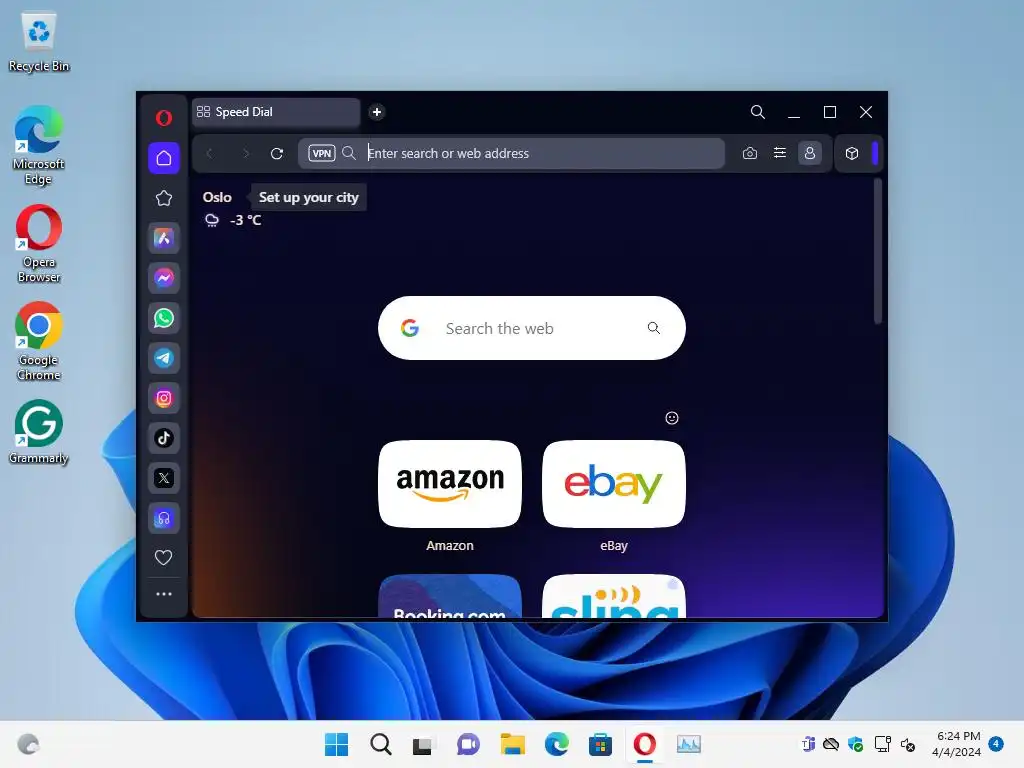
Task: Open Instagram in Opera sidebar
Action: pyautogui.click(x=164, y=398)
